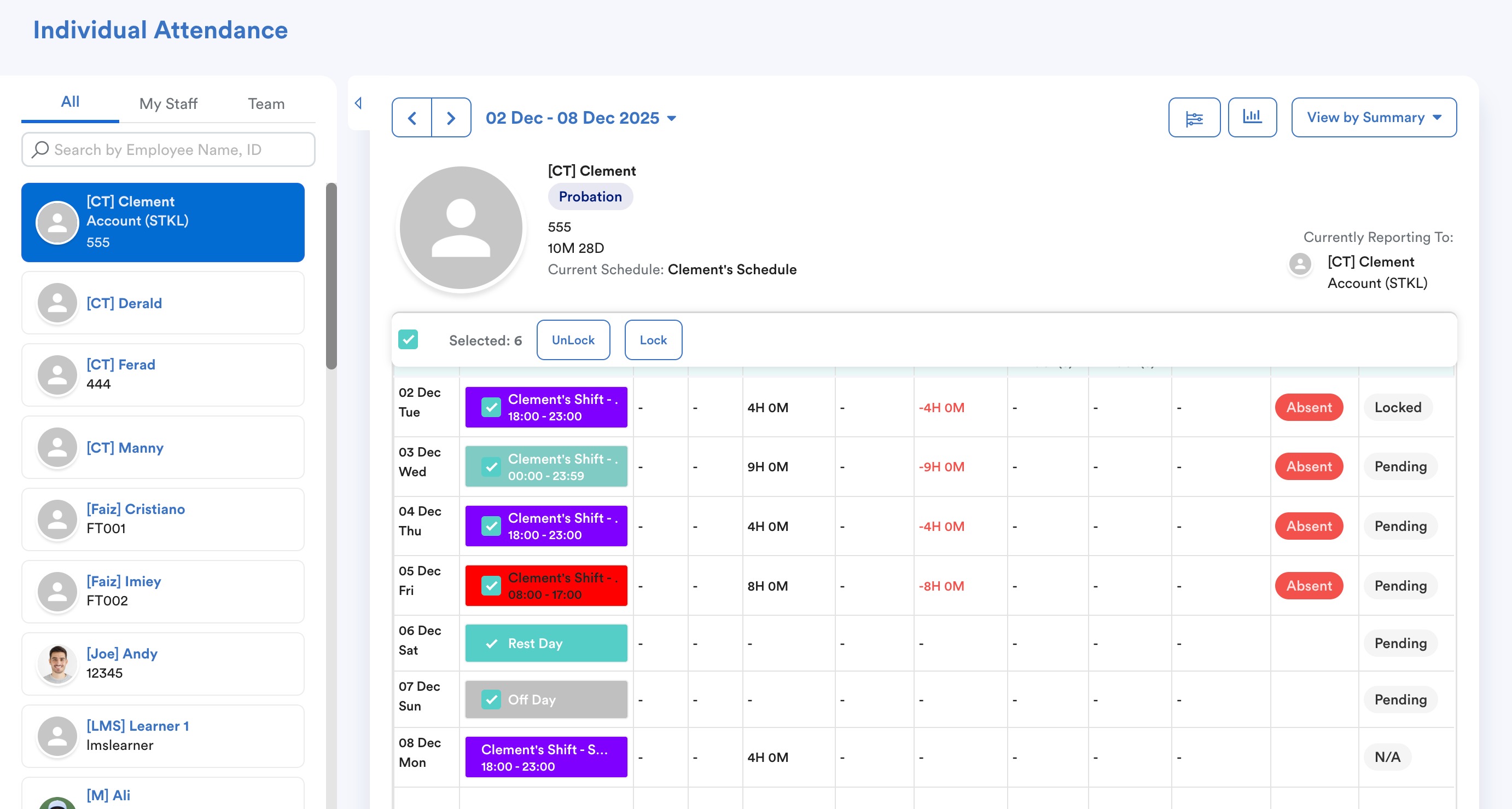Focus the employee name search field
Image resolution: width=1512 pixels, height=809 pixels.
(x=176, y=150)
